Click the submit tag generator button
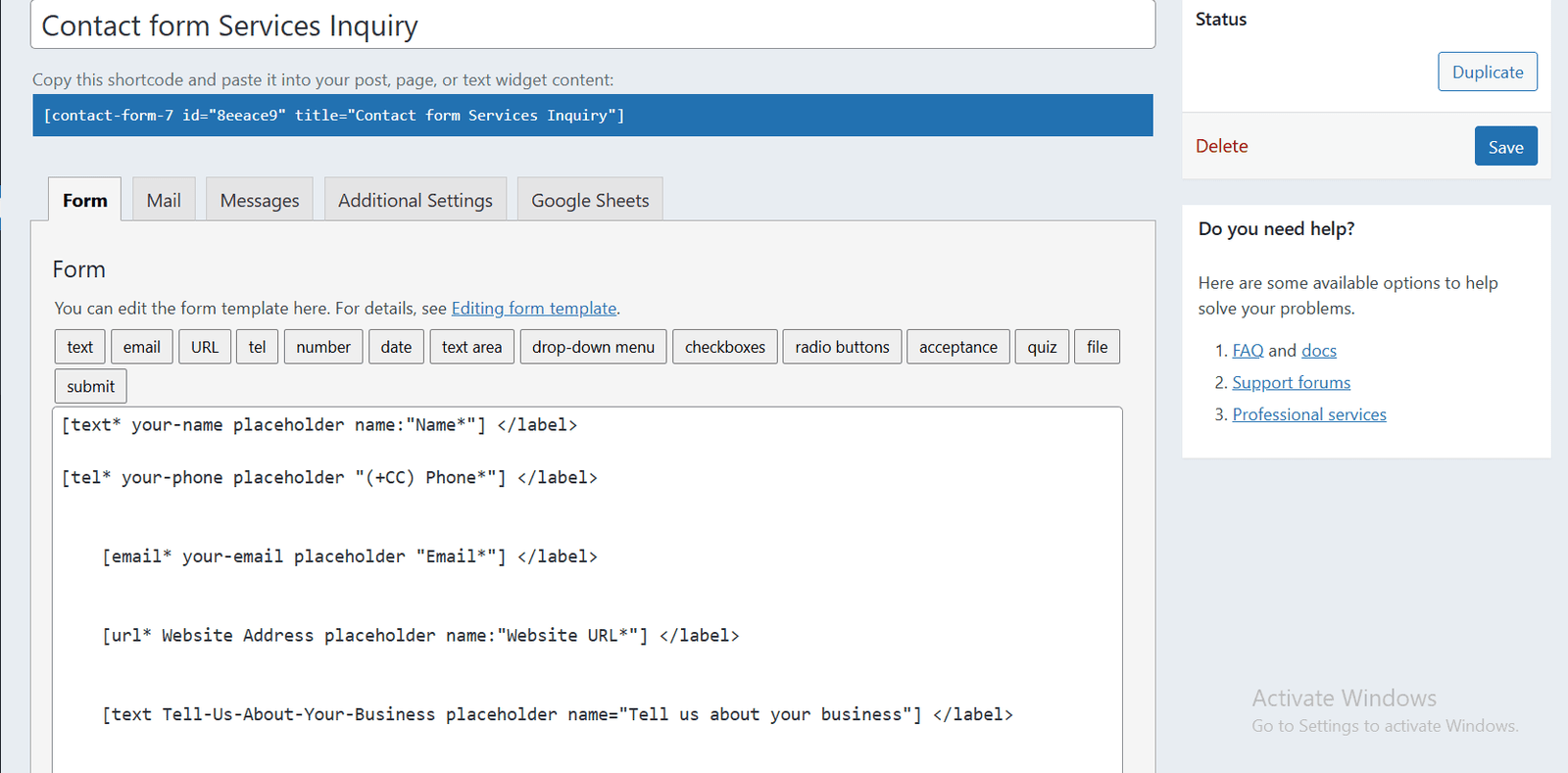Viewport: 1568px width, 773px height. (90, 386)
